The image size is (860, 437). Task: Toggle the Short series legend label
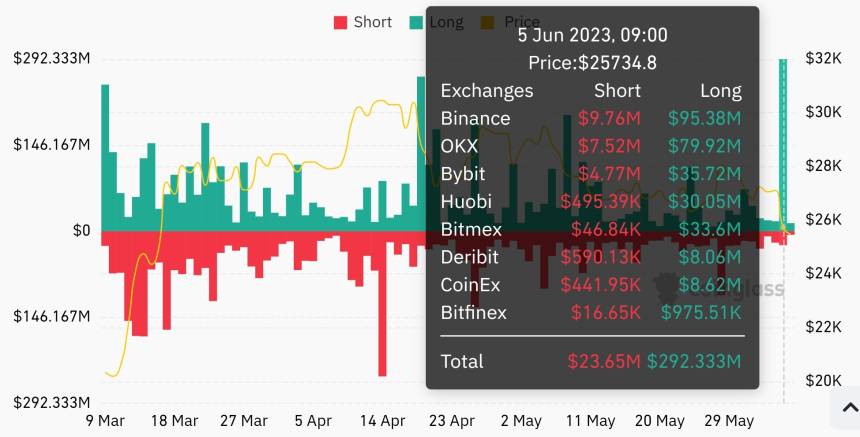(372, 22)
